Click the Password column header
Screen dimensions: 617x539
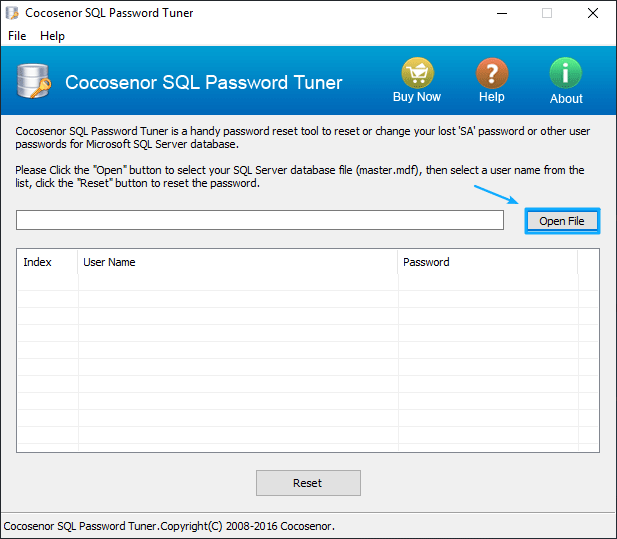point(488,262)
